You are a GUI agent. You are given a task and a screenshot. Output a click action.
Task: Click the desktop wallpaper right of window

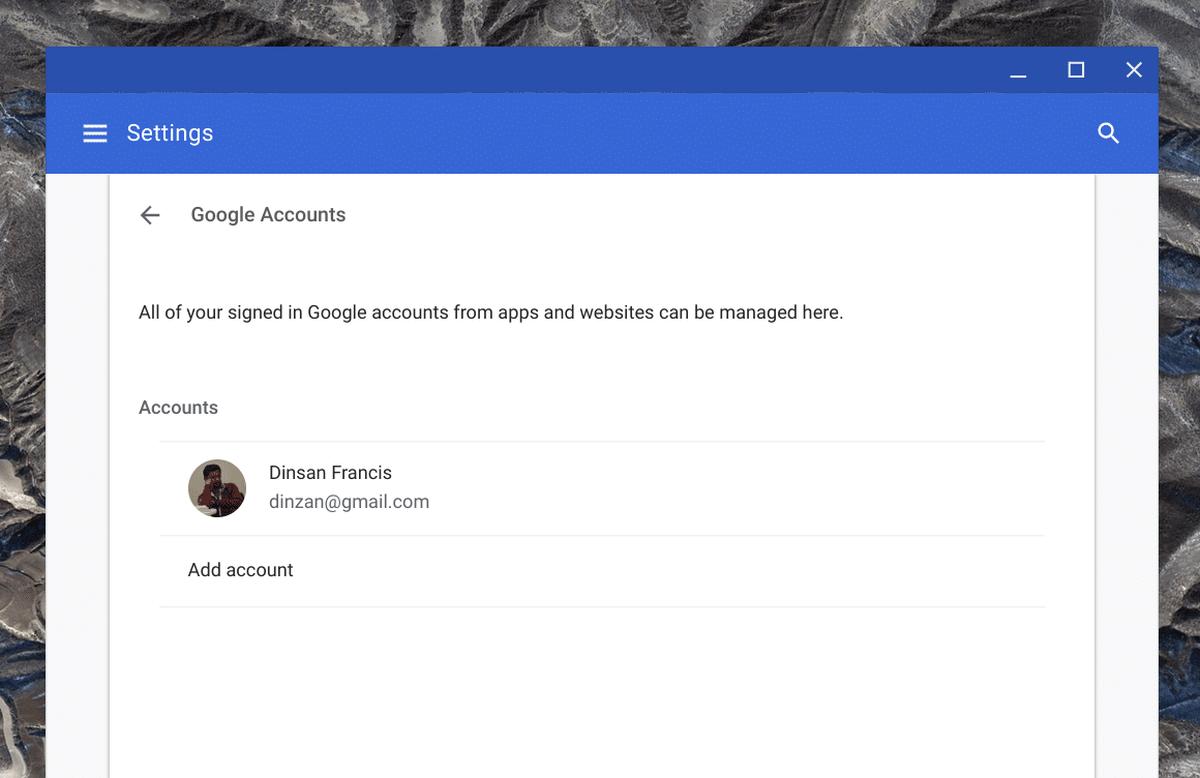point(1180,400)
